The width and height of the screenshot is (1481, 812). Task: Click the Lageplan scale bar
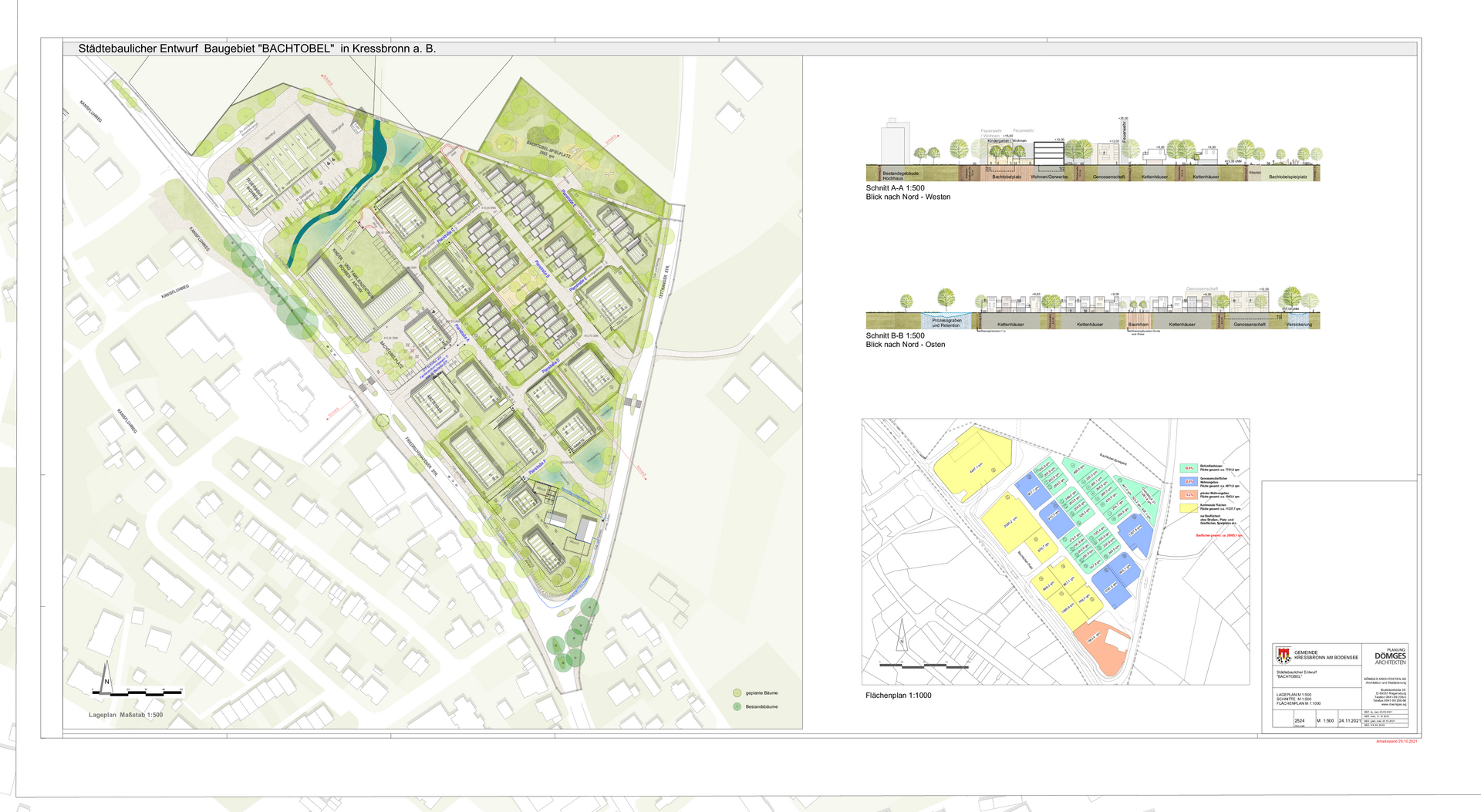(137, 692)
